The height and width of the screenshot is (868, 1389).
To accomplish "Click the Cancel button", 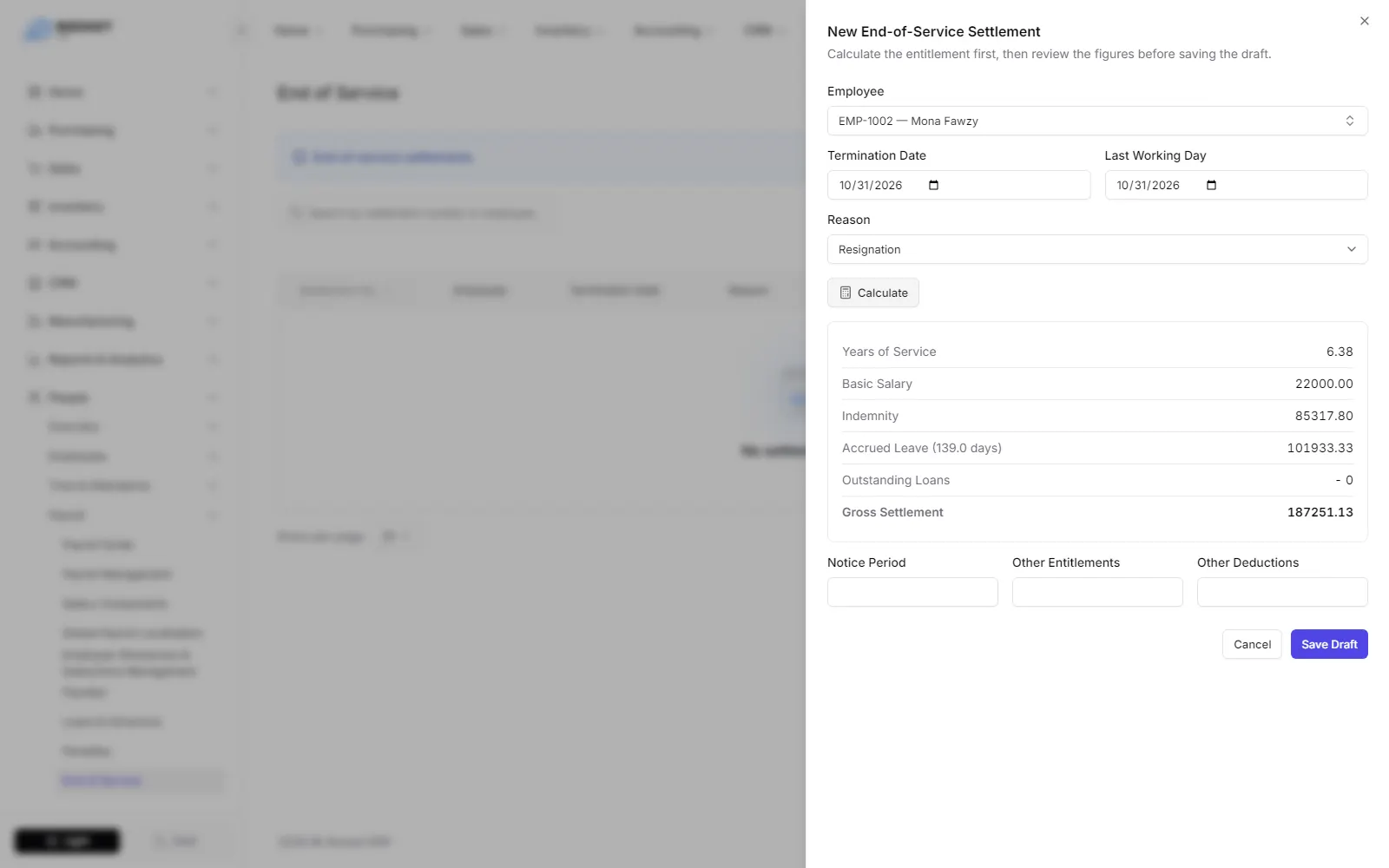I will 1252,644.
